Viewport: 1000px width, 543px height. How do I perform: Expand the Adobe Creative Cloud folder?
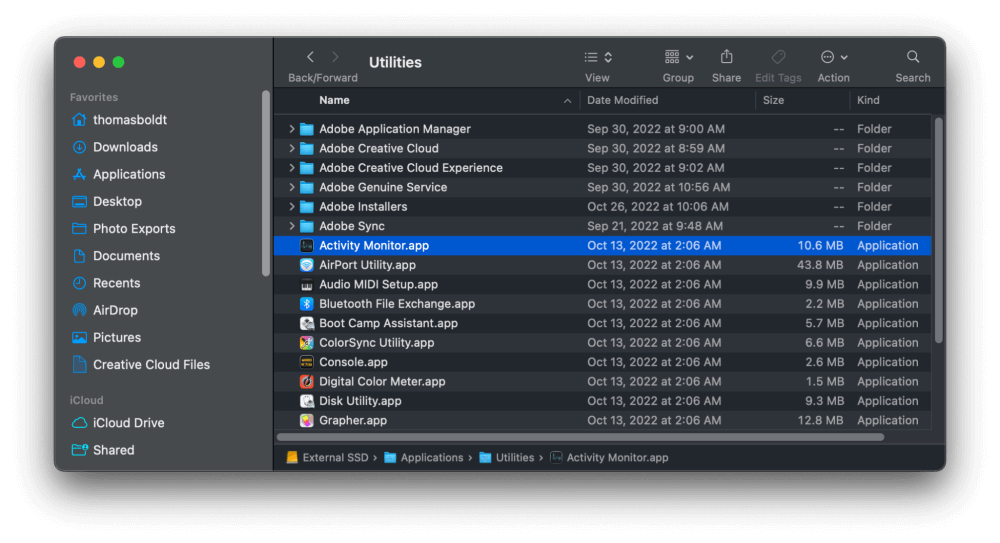[x=291, y=148]
